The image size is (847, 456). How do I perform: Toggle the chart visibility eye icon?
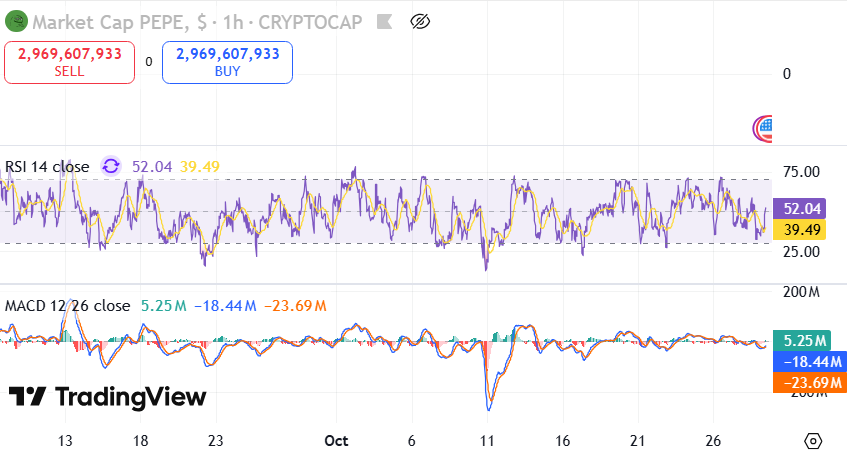420,21
